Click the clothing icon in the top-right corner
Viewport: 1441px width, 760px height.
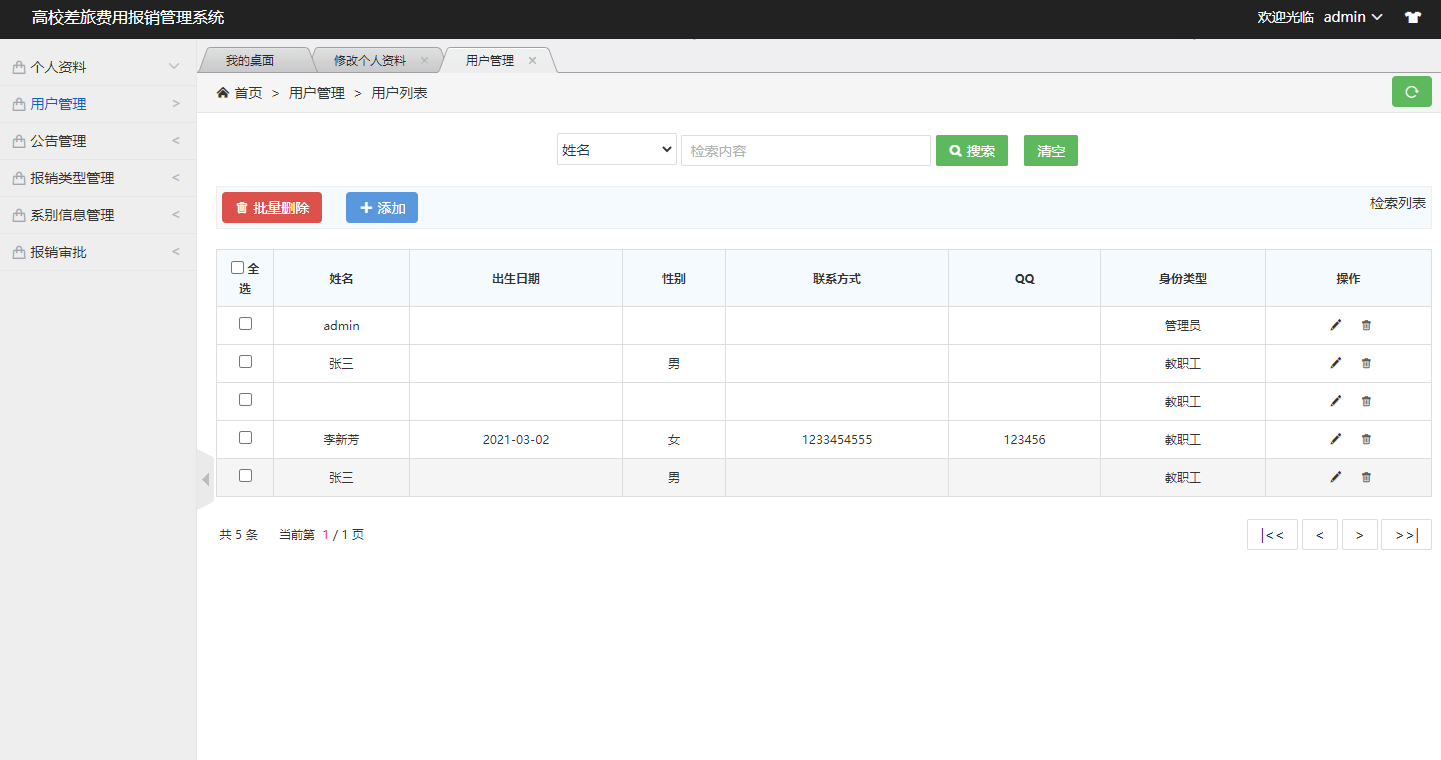click(1412, 17)
